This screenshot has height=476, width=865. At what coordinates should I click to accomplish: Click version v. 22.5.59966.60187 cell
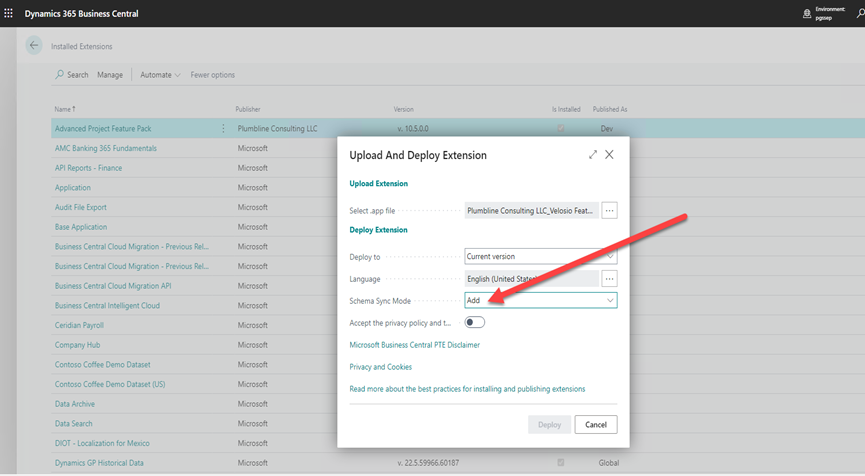coord(428,463)
